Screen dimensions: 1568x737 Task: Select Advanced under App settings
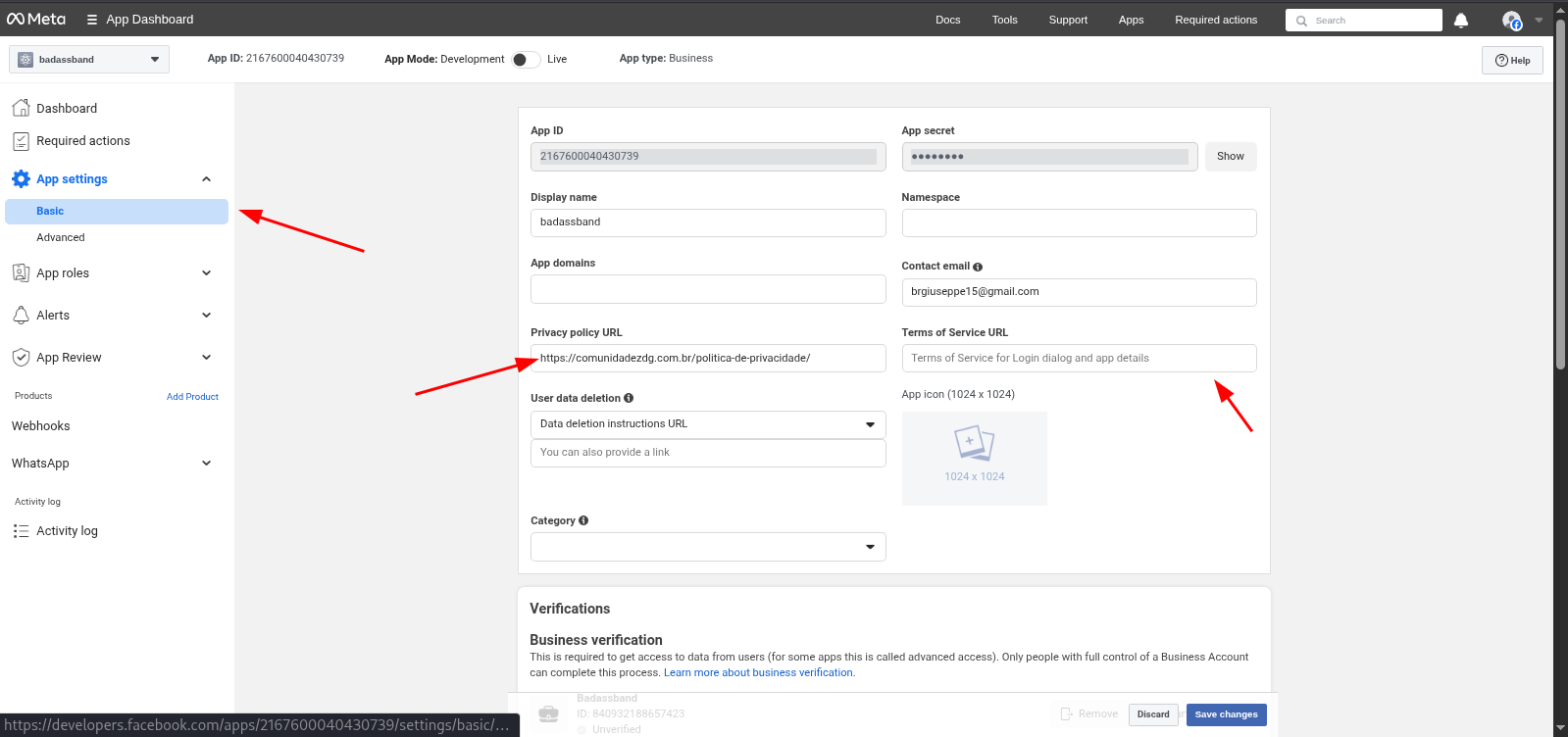(x=61, y=237)
